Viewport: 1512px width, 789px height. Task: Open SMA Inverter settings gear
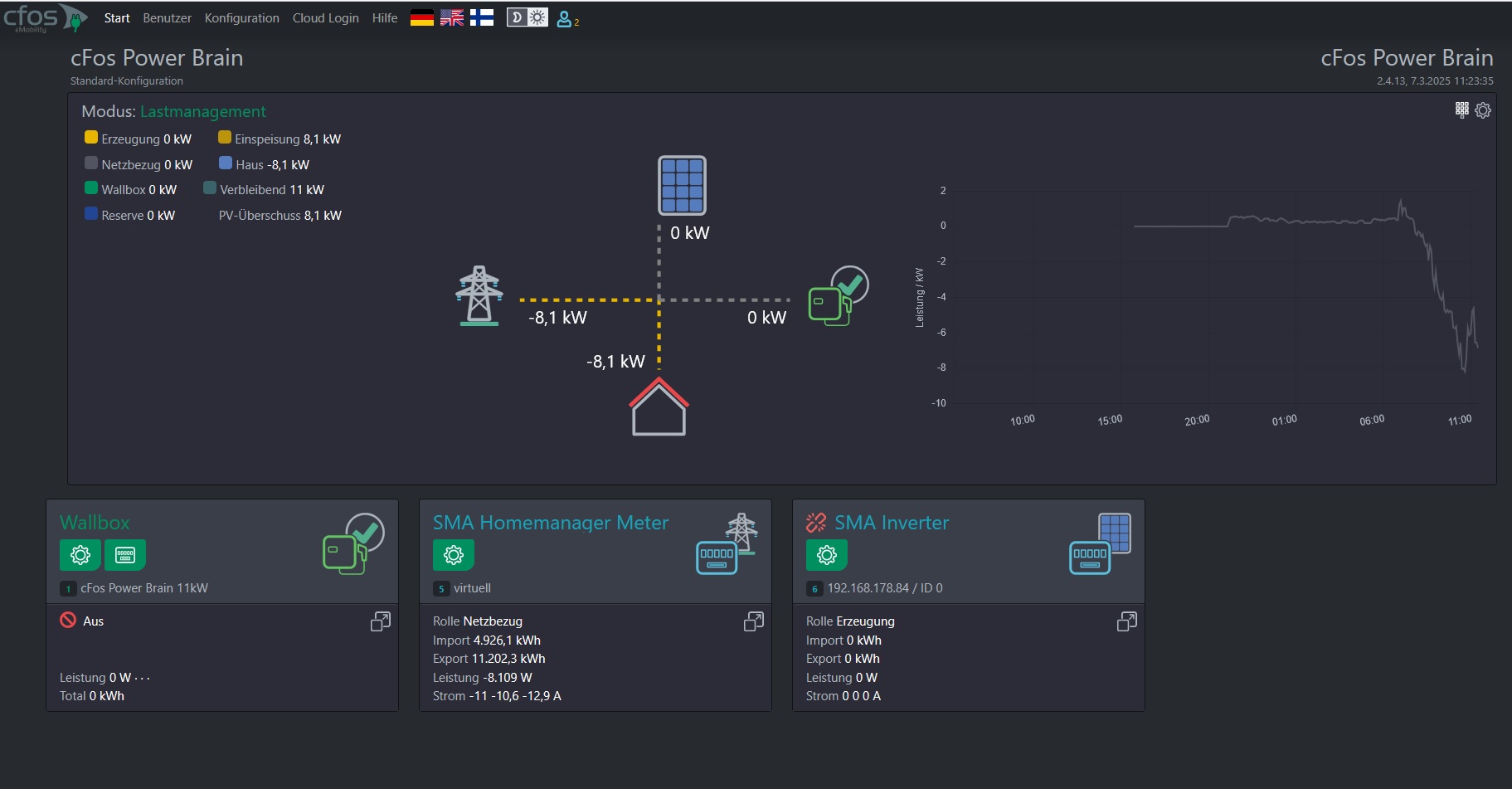827,555
